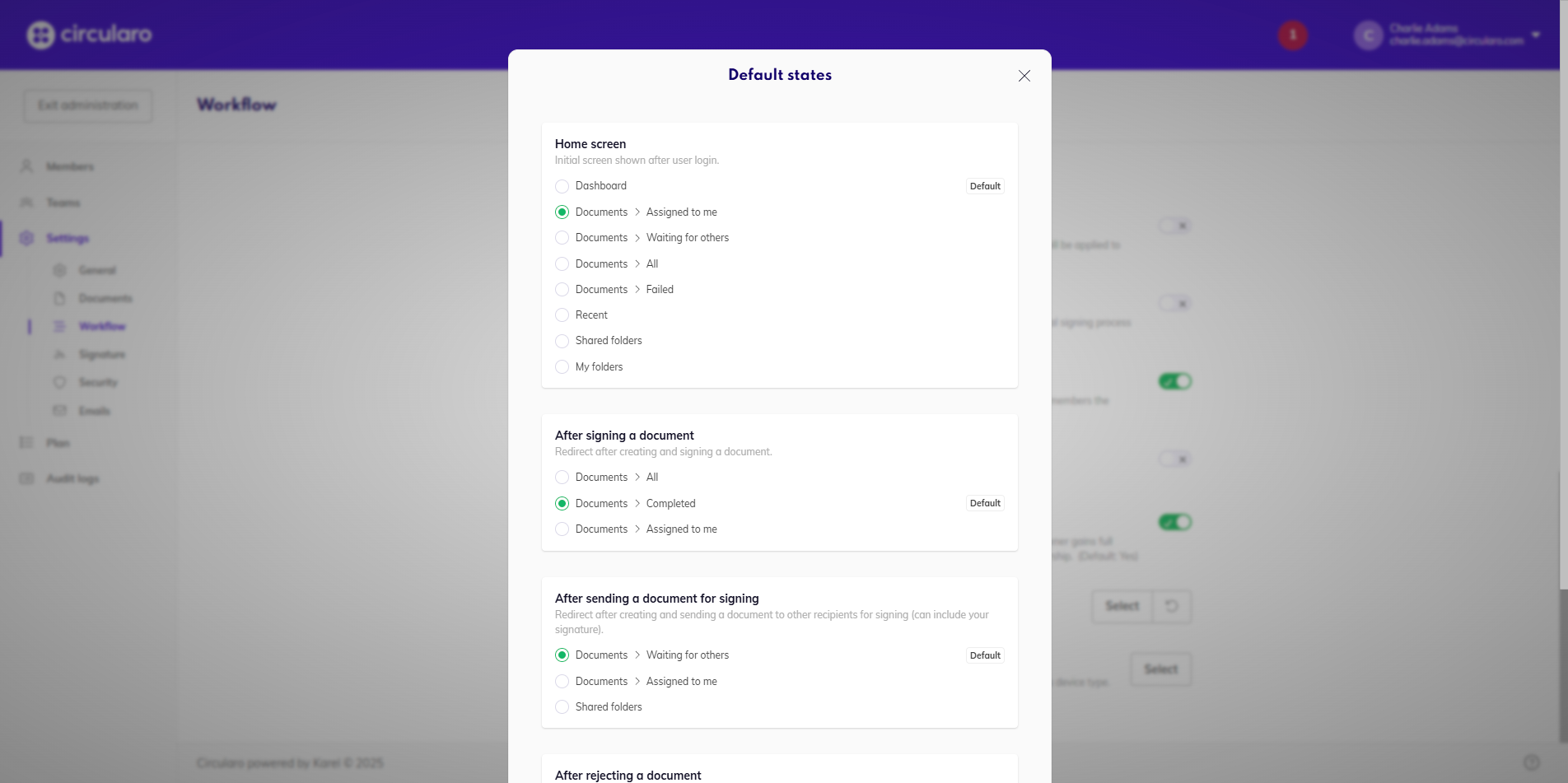Select Recent as home screen option
This screenshot has height=783, width=1568.
[x=562, y=315]
